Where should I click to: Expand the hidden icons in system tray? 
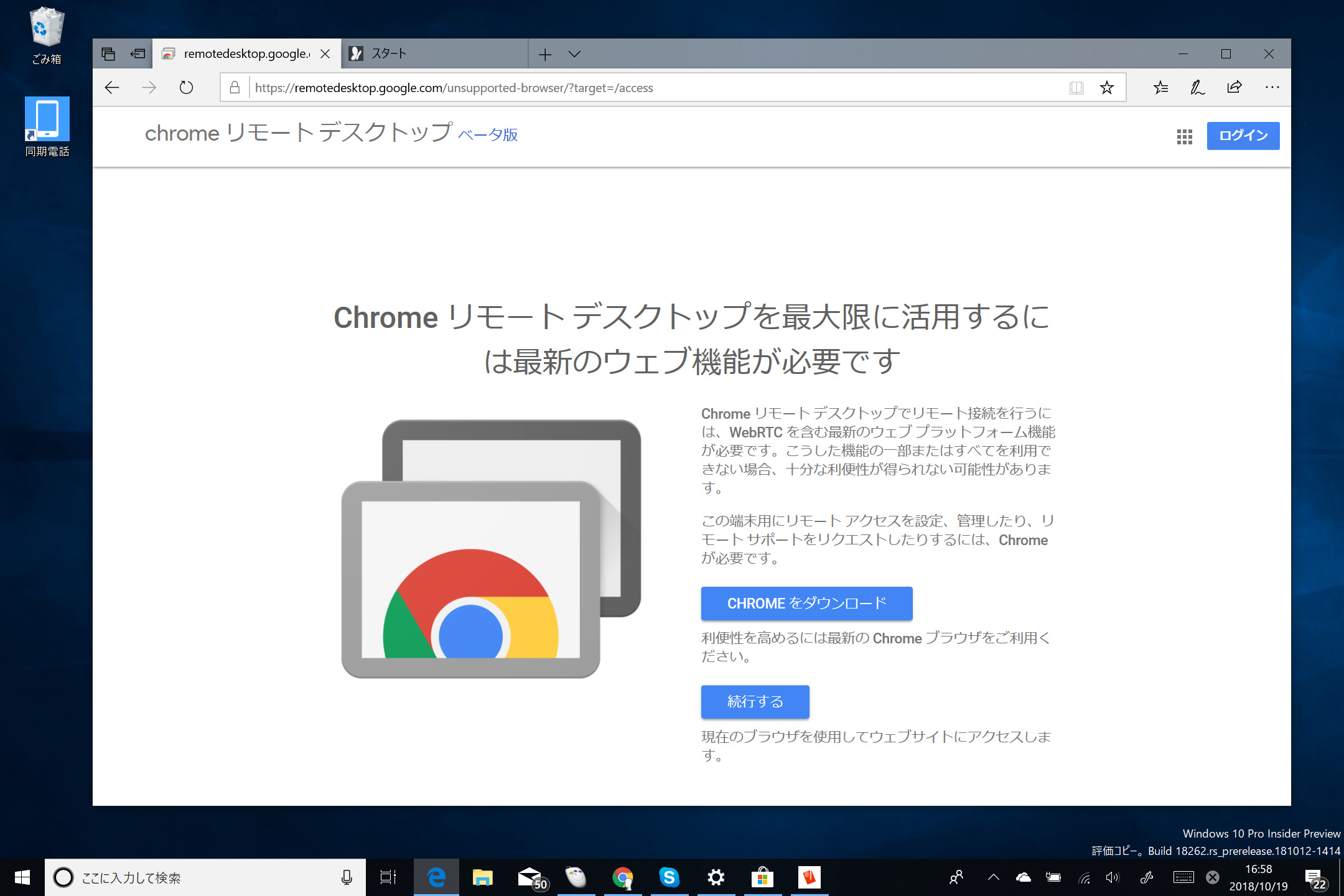[993, 877]
